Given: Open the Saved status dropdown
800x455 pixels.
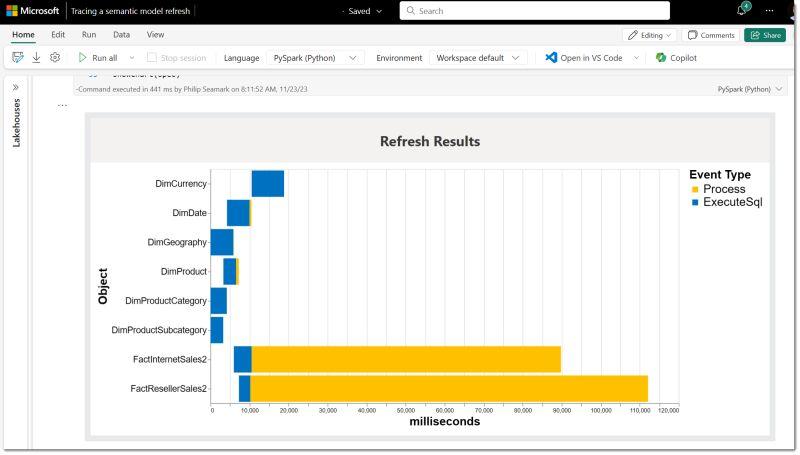Looking at the screenshot, I should pos(381,11).
